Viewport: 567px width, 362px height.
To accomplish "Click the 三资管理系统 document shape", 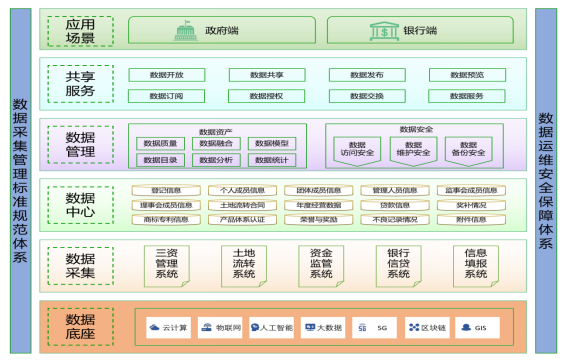I will [x=167, y=266].
